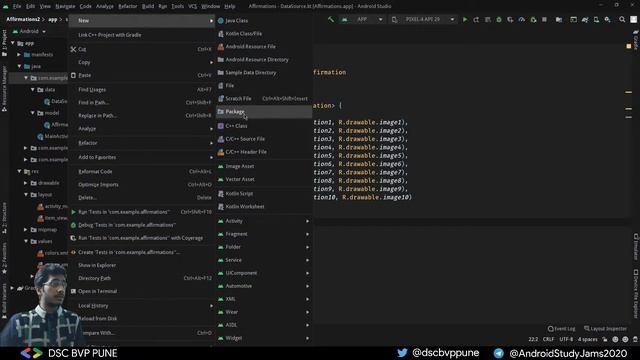Choose Optimize Imports in context menu
Screen dimensions: 640x360
[141, 184]
